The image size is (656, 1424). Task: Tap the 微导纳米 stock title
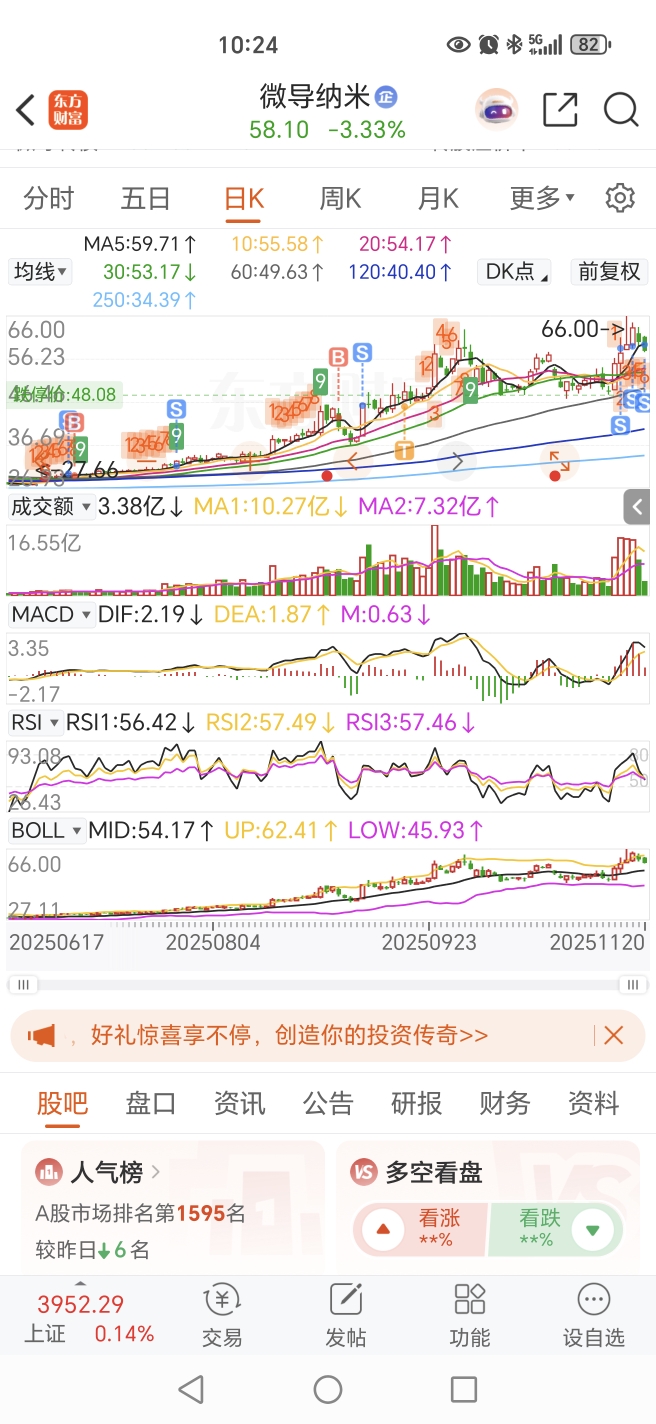click(x=315, y=96)
